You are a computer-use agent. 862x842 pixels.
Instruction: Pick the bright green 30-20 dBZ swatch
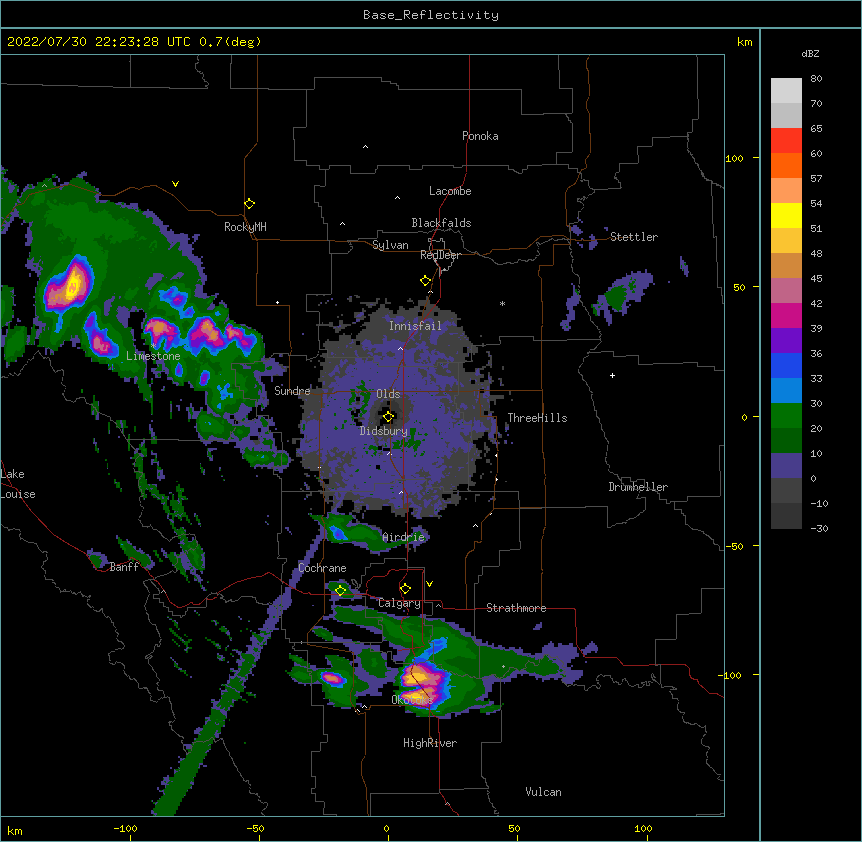[x=786, y=416]
